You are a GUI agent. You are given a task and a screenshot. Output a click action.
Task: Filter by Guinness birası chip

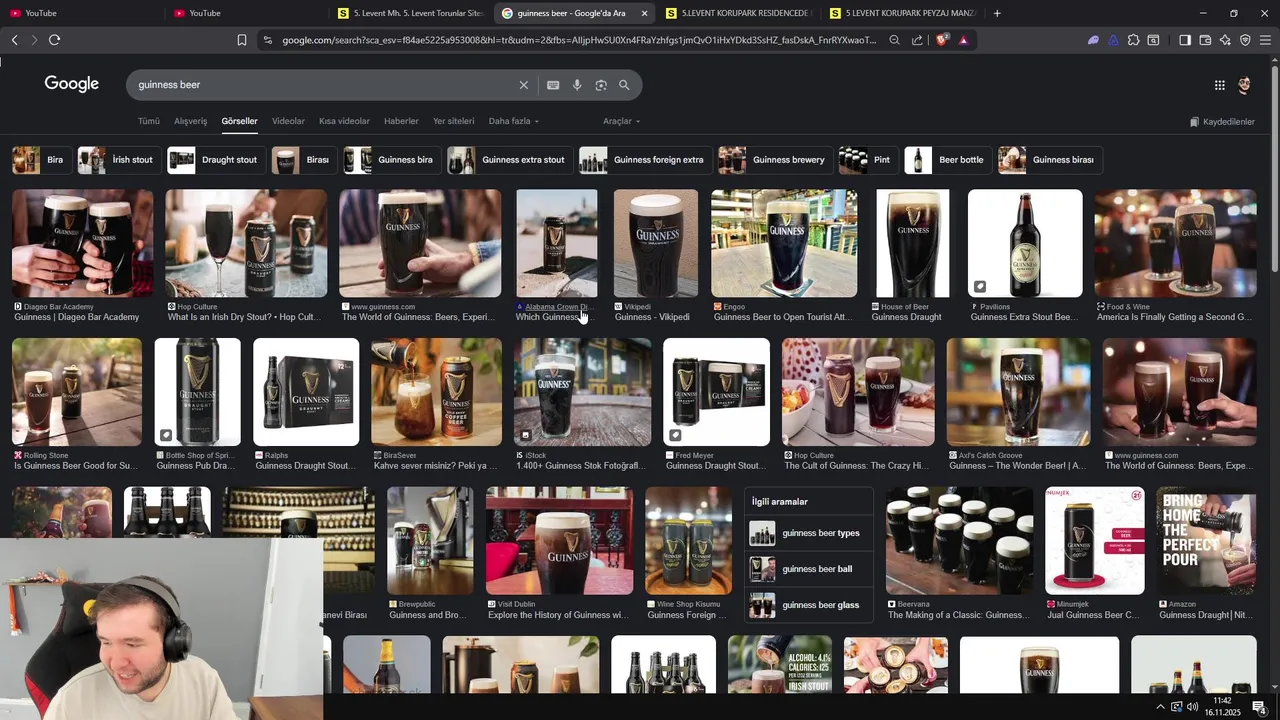tap(1050, 160)
